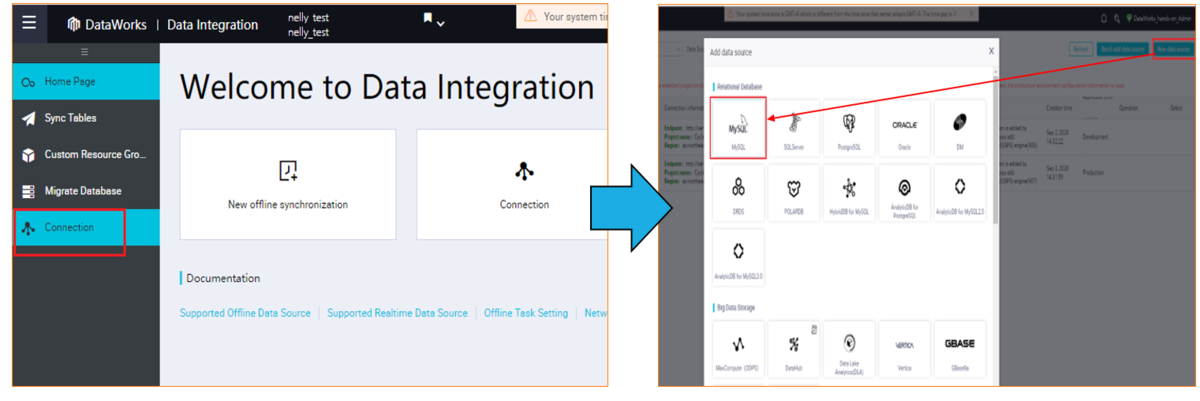Image resolution: width=1200 pixels, height=401 pixels.
Task: Click the Creation time column header
Action: 1060,107
